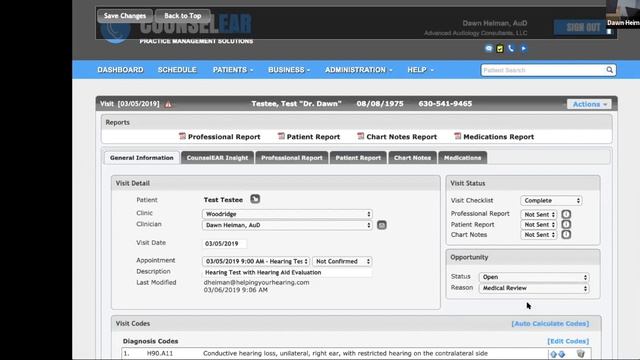
Task: Open the Professional Report Not Sent dropdown
Action: pyautogui.click(x=539, y=214)
